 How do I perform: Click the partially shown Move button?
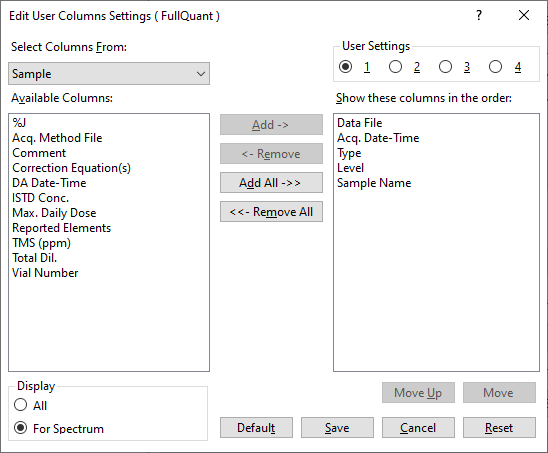click(x=499, y=393)
